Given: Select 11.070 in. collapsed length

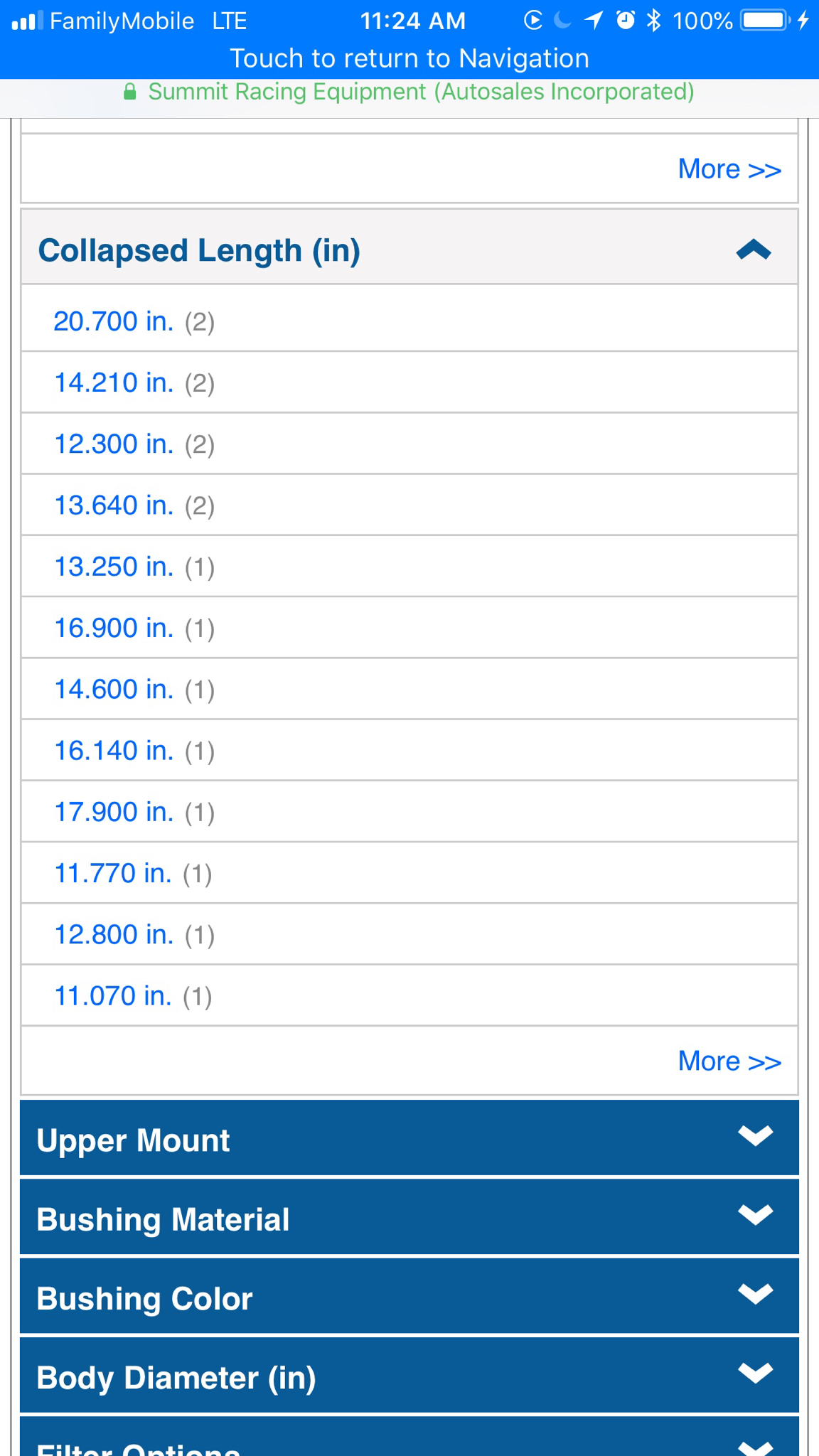Looking at the screenshot, I should click(113, 996).
